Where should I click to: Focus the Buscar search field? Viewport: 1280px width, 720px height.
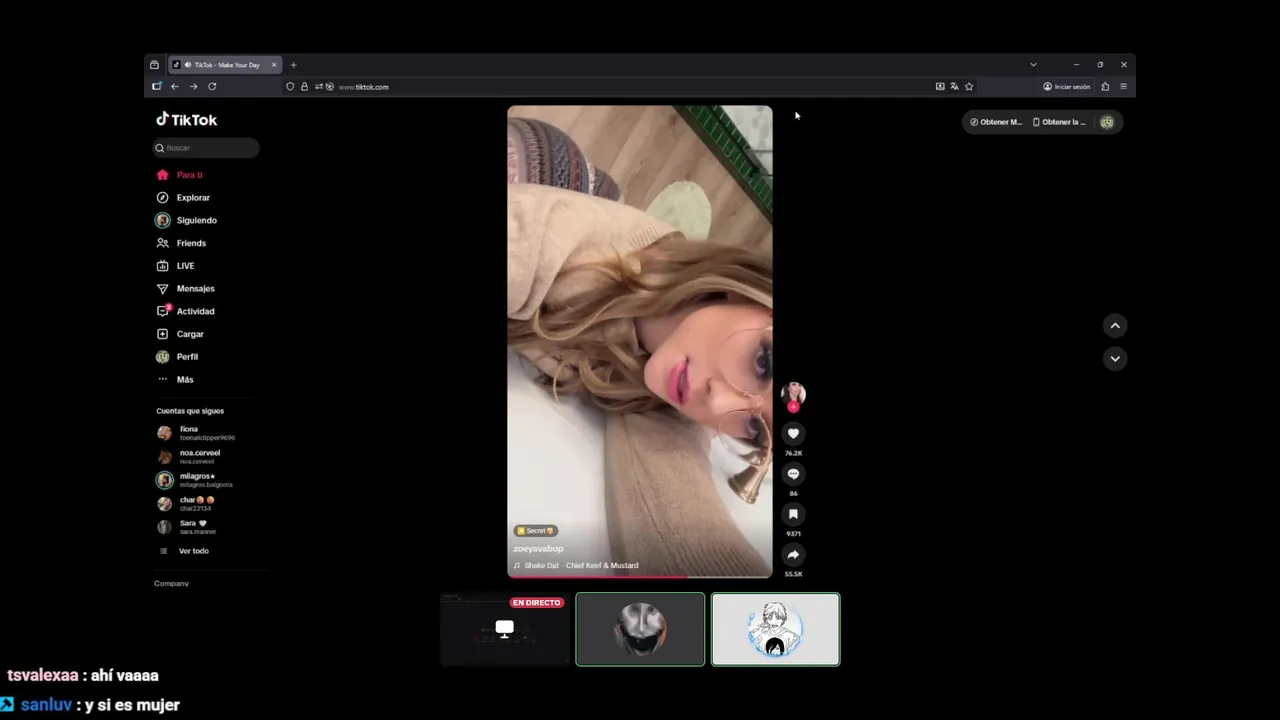(x=206, y=148)
